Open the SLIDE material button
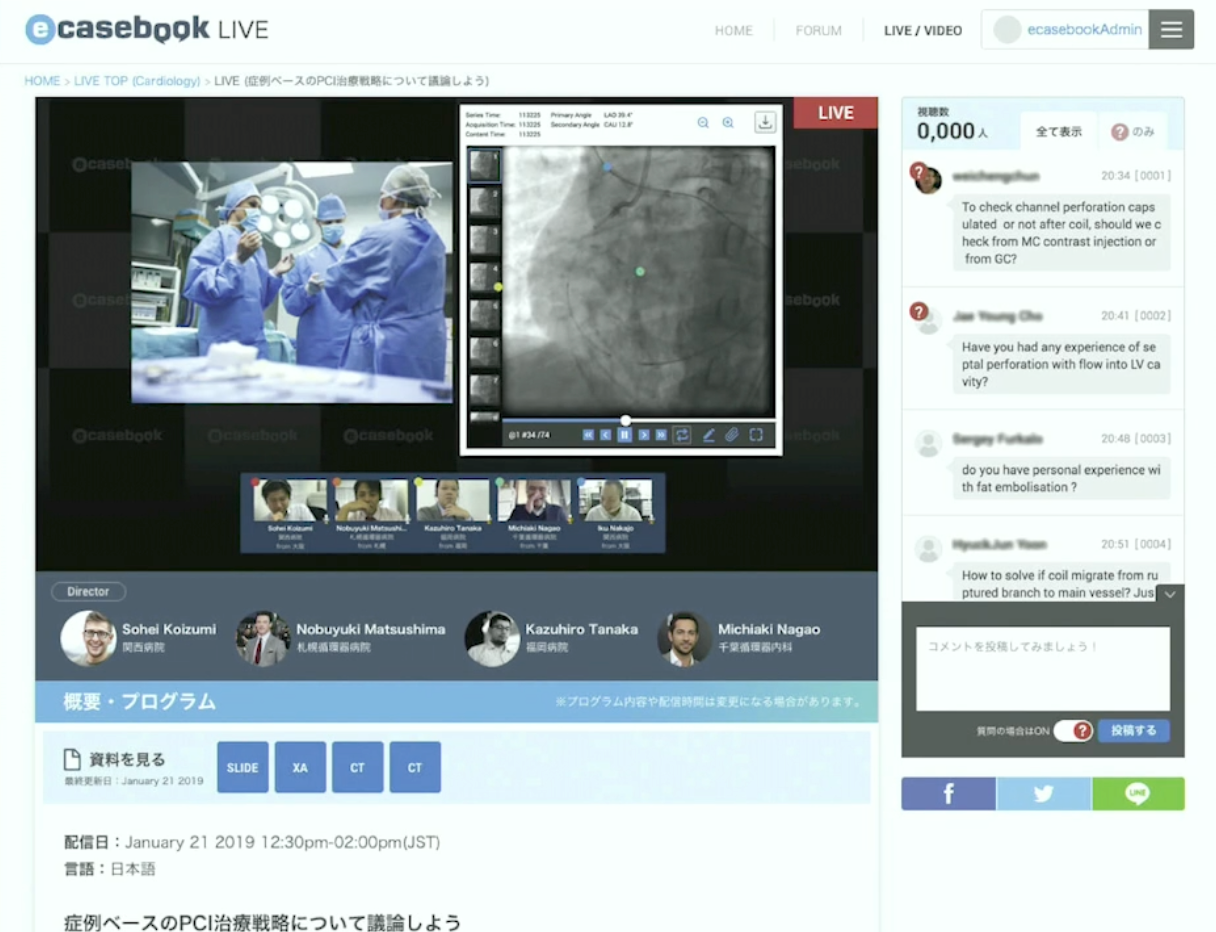The height and width of the screenshot is (932, 1216). pyautogui.click(x=243, y=768)
